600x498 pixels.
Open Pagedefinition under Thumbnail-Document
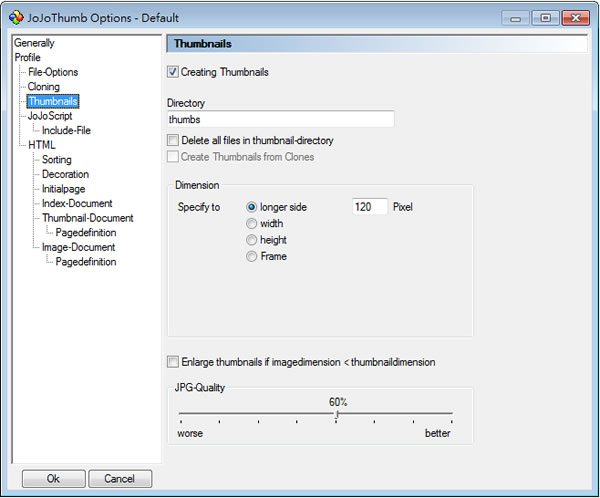(86, 232)
